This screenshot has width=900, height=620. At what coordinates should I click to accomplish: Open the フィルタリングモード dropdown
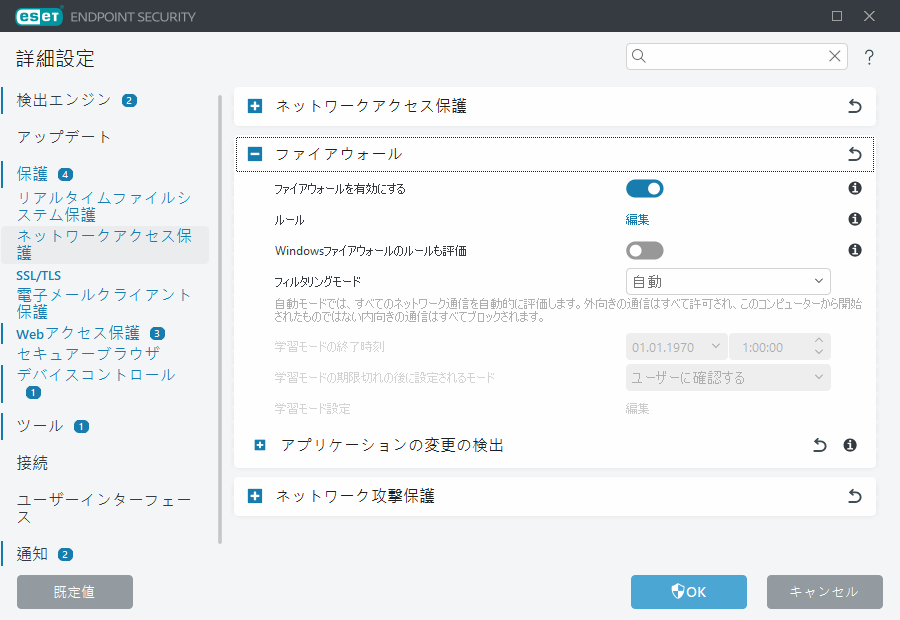point(728,281)
